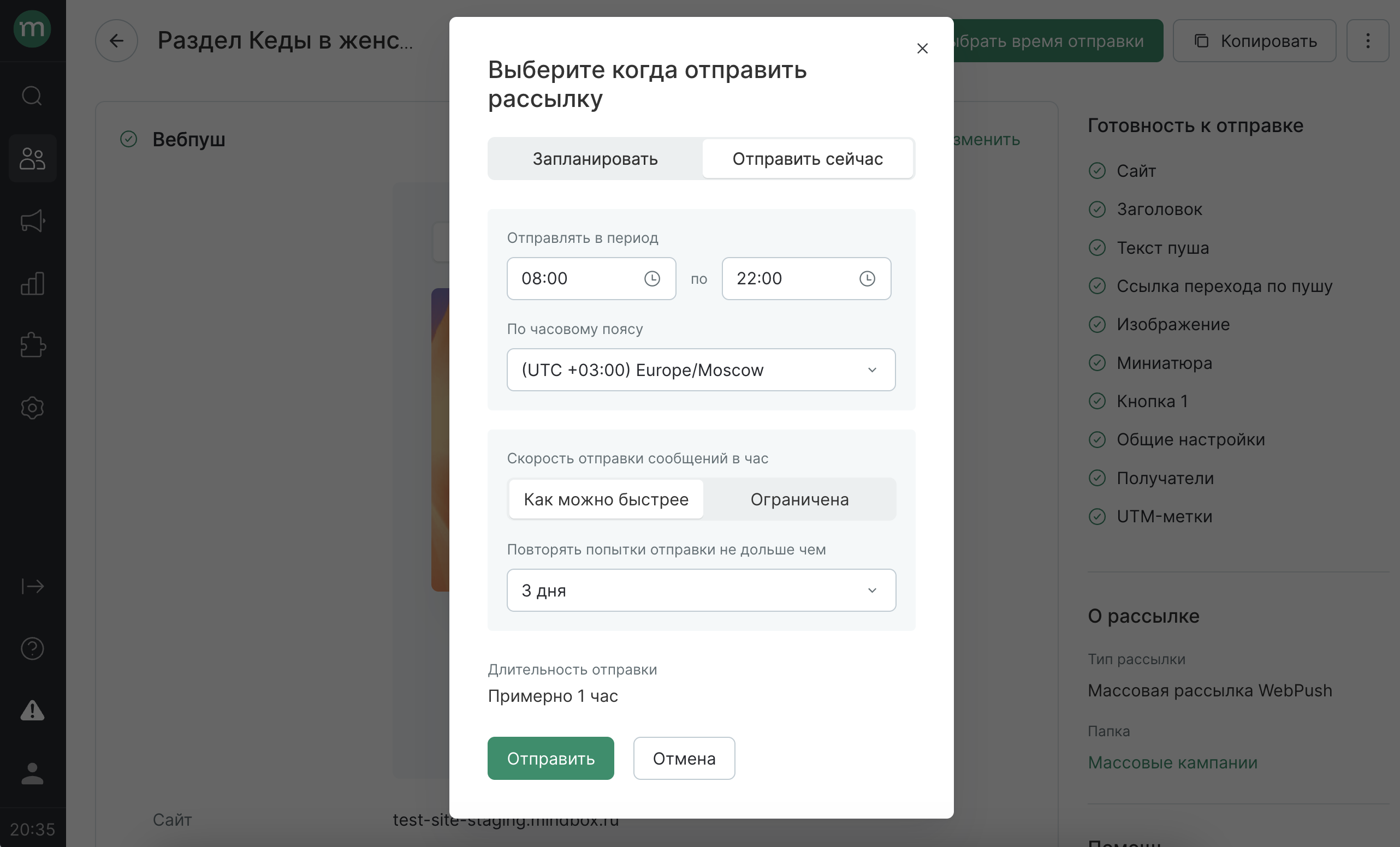Click the Общие настройки readiness item
This screenshot has height=847, width=1400.
tap(1191, 440)
